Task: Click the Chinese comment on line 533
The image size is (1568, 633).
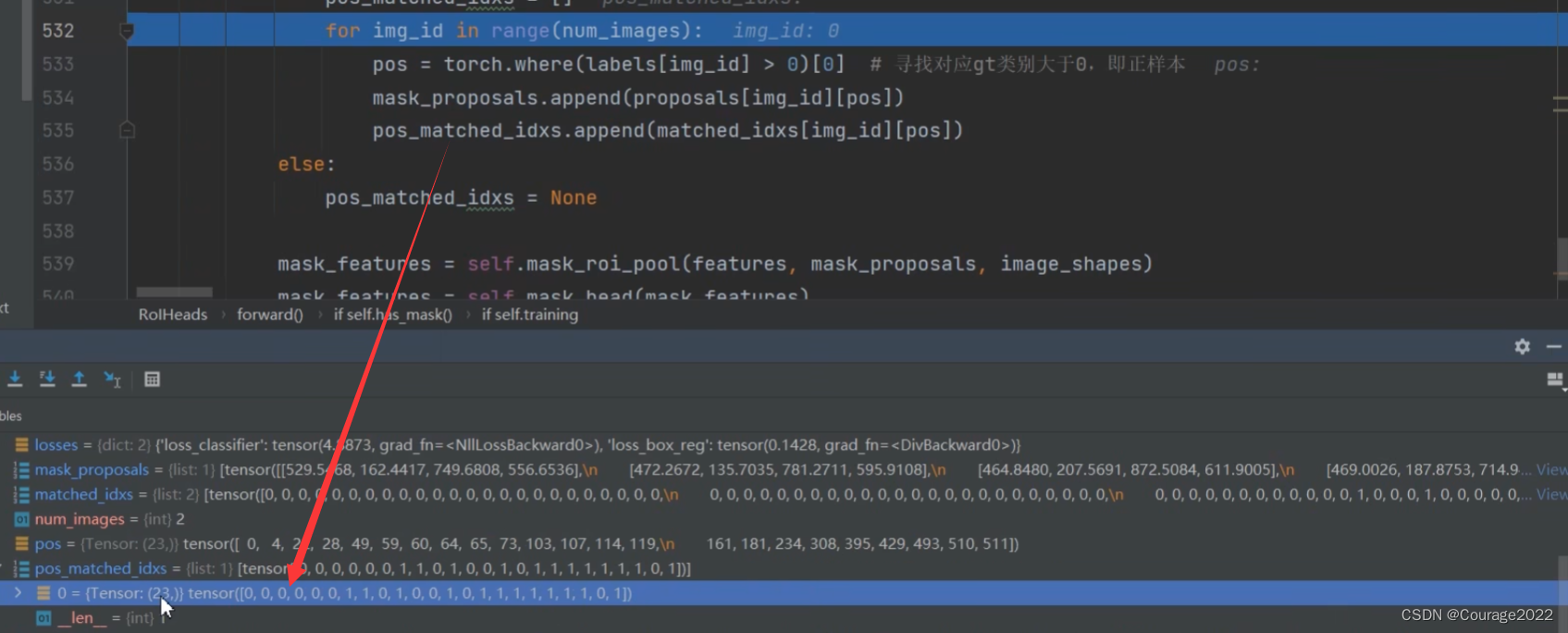Action: [x=1028, y=64]
